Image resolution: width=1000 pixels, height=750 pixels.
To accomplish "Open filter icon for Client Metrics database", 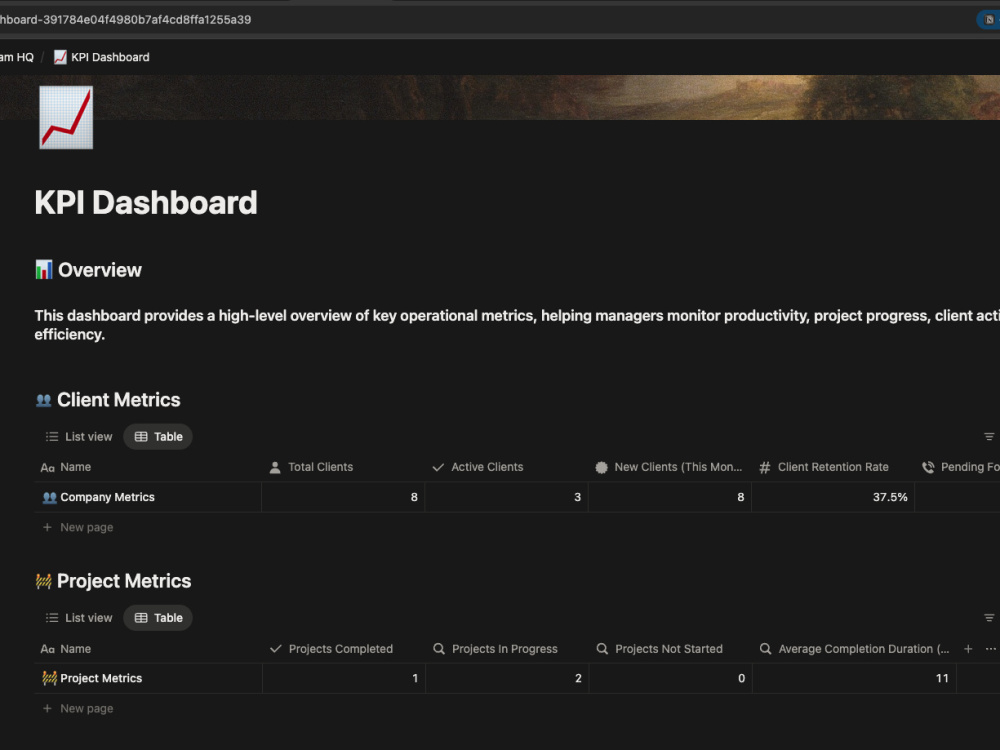I will pyautogui.click(x=989, y=437).
